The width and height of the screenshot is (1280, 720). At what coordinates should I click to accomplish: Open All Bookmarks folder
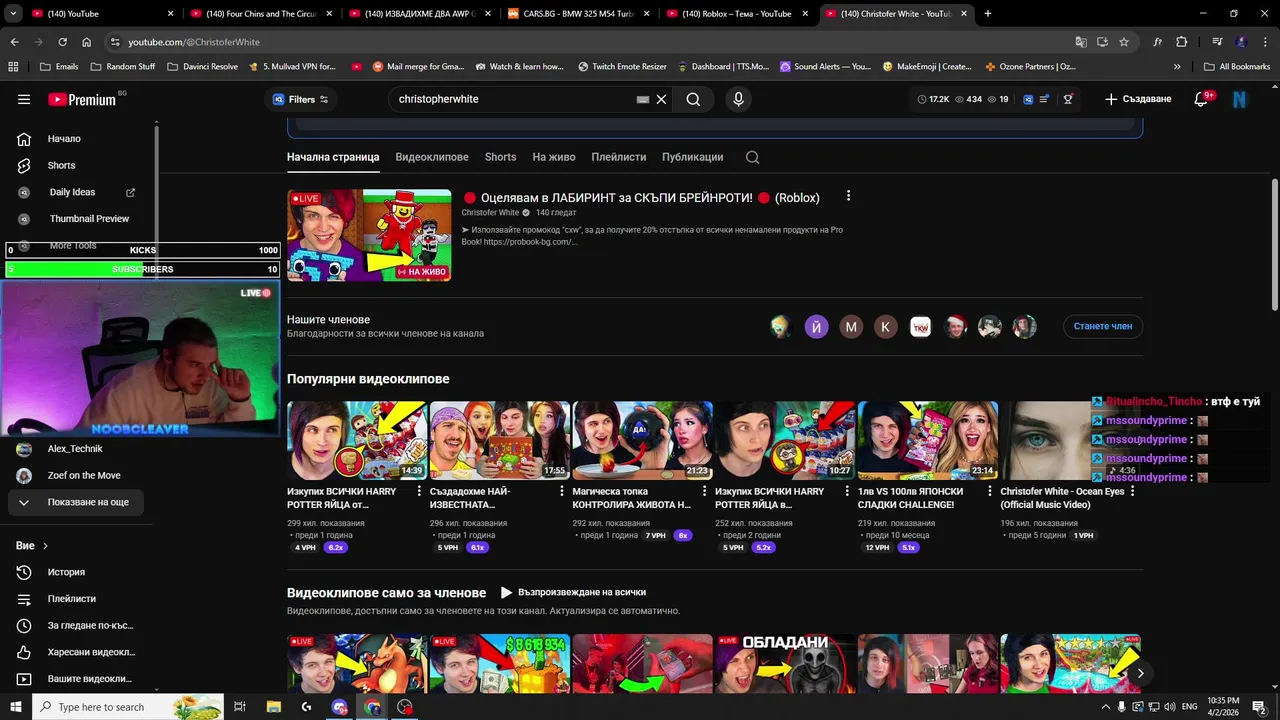click(x=1237, y=67)
